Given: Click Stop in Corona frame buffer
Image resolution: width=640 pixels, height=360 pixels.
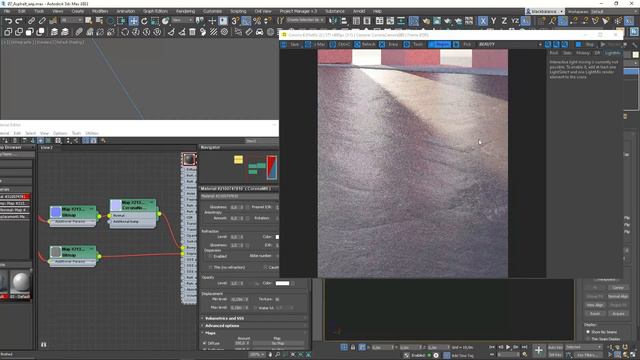Looking at the screenshot, I should [585, 44].
